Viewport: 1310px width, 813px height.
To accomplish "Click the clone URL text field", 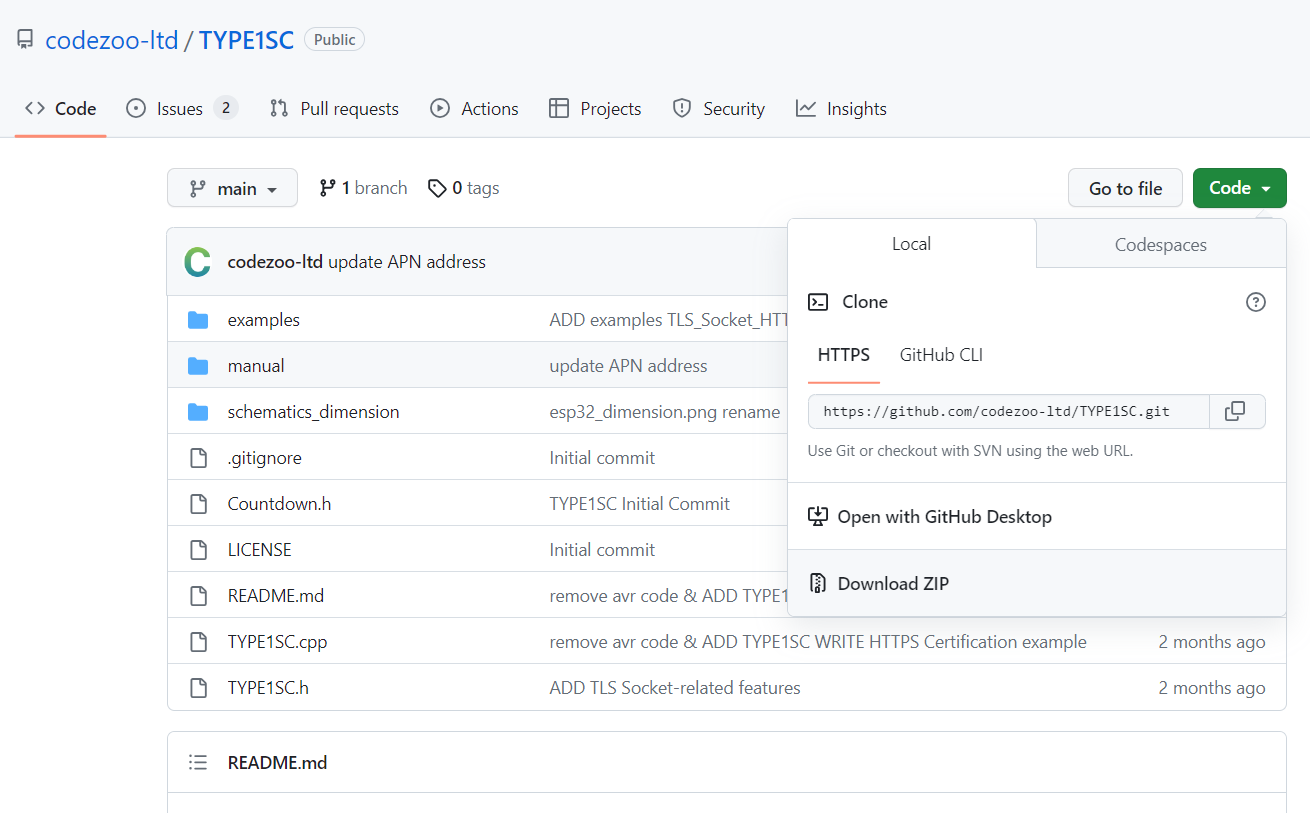I will pos(1008,411).
